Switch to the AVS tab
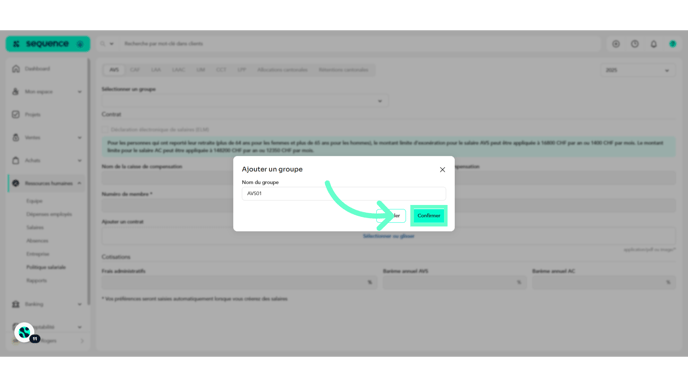 pos(114,70)
